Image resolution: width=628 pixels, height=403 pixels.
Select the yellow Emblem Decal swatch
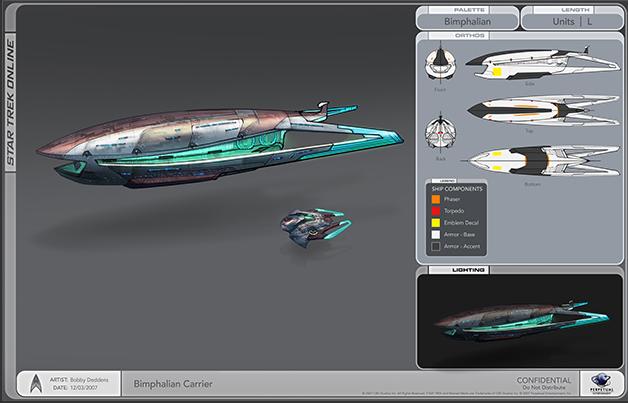[x=436, y=223]
